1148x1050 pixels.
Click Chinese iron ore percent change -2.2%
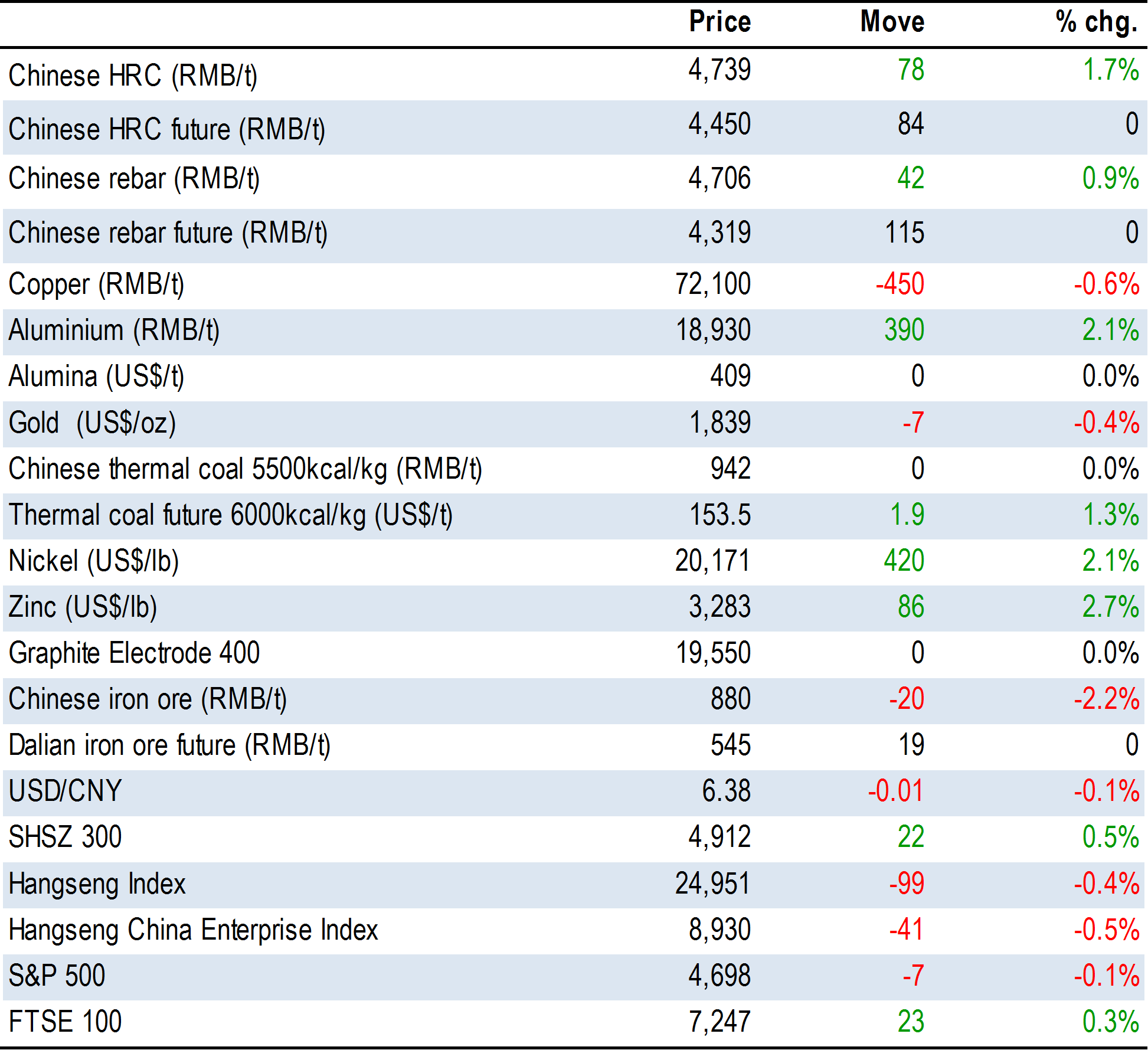(x=1106, y=699)
